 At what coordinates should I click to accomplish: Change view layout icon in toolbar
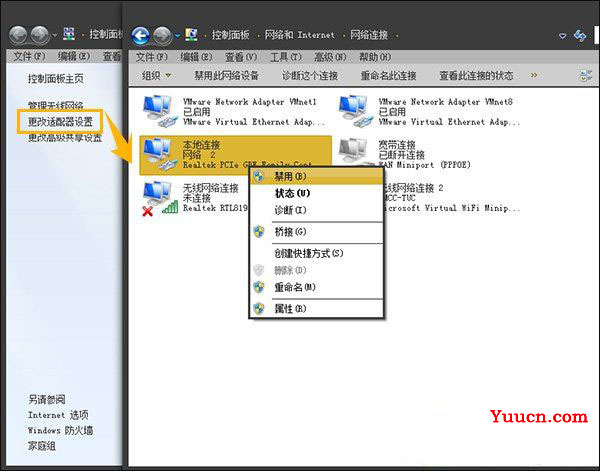pyautogui.click(x=585, y=75)
